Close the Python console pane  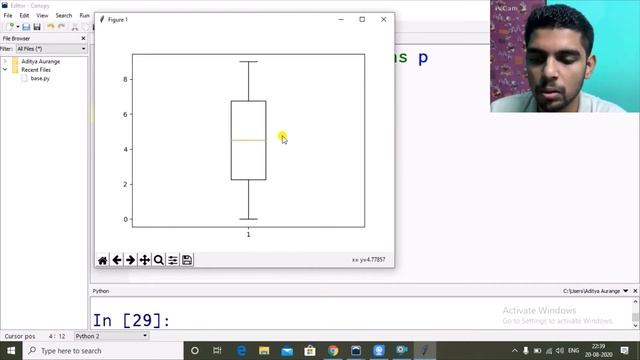(635, 291)
